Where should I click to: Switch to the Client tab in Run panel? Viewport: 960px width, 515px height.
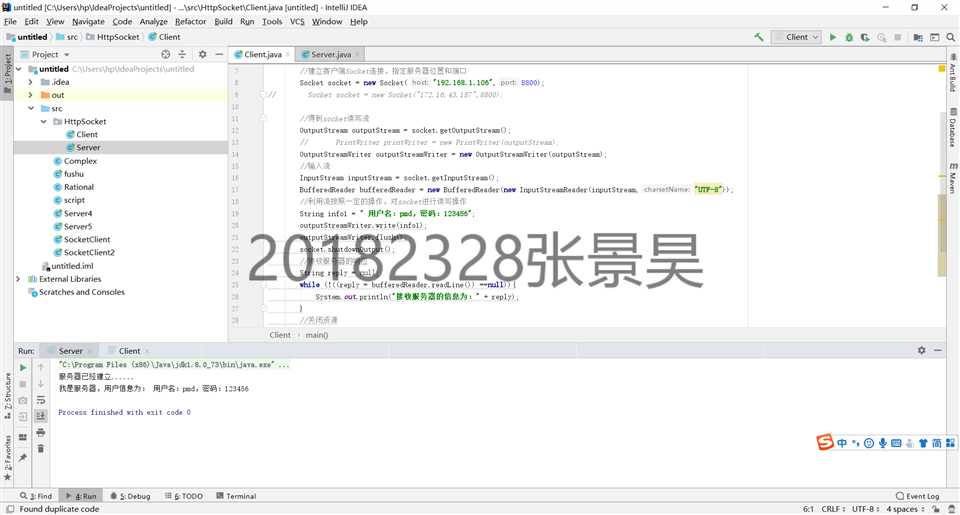point(129,351)
